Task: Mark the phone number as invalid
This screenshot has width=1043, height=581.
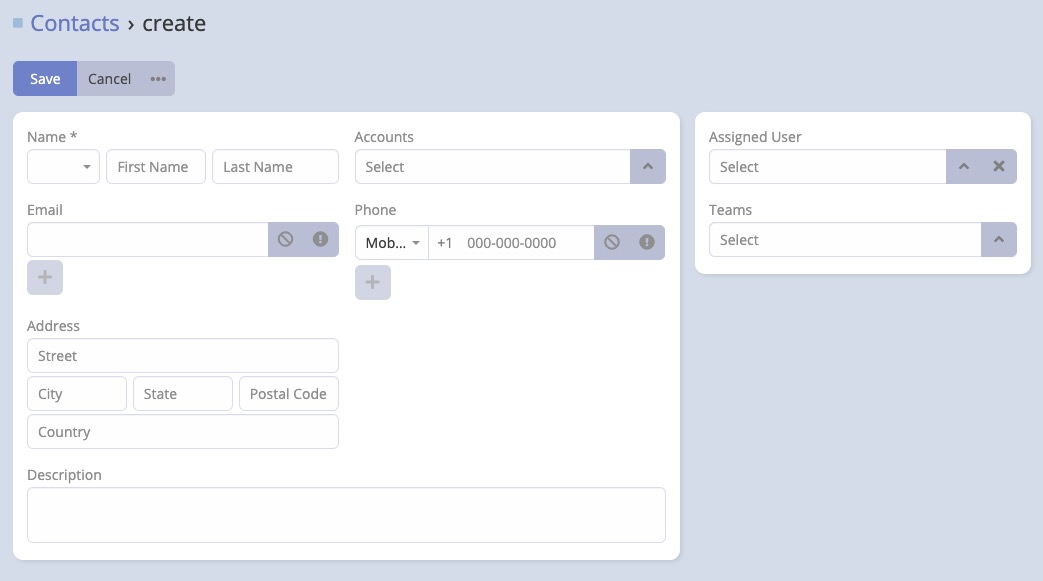Action: [x=646, y=242]
